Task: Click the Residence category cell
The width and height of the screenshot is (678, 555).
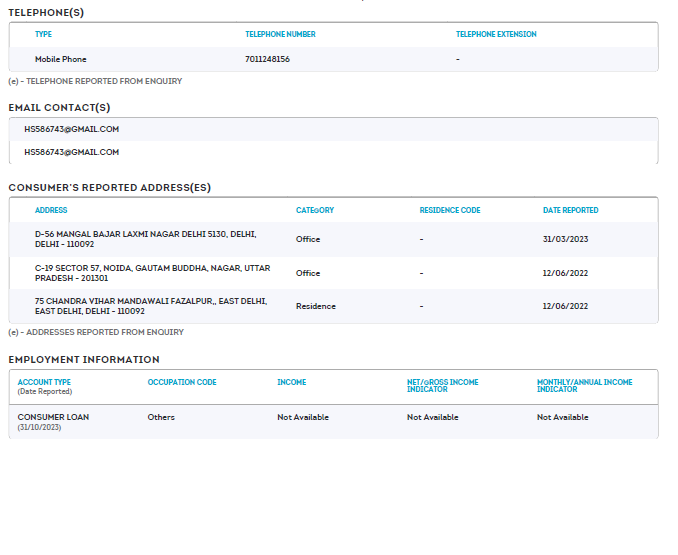Action: (x=316, y=306)
